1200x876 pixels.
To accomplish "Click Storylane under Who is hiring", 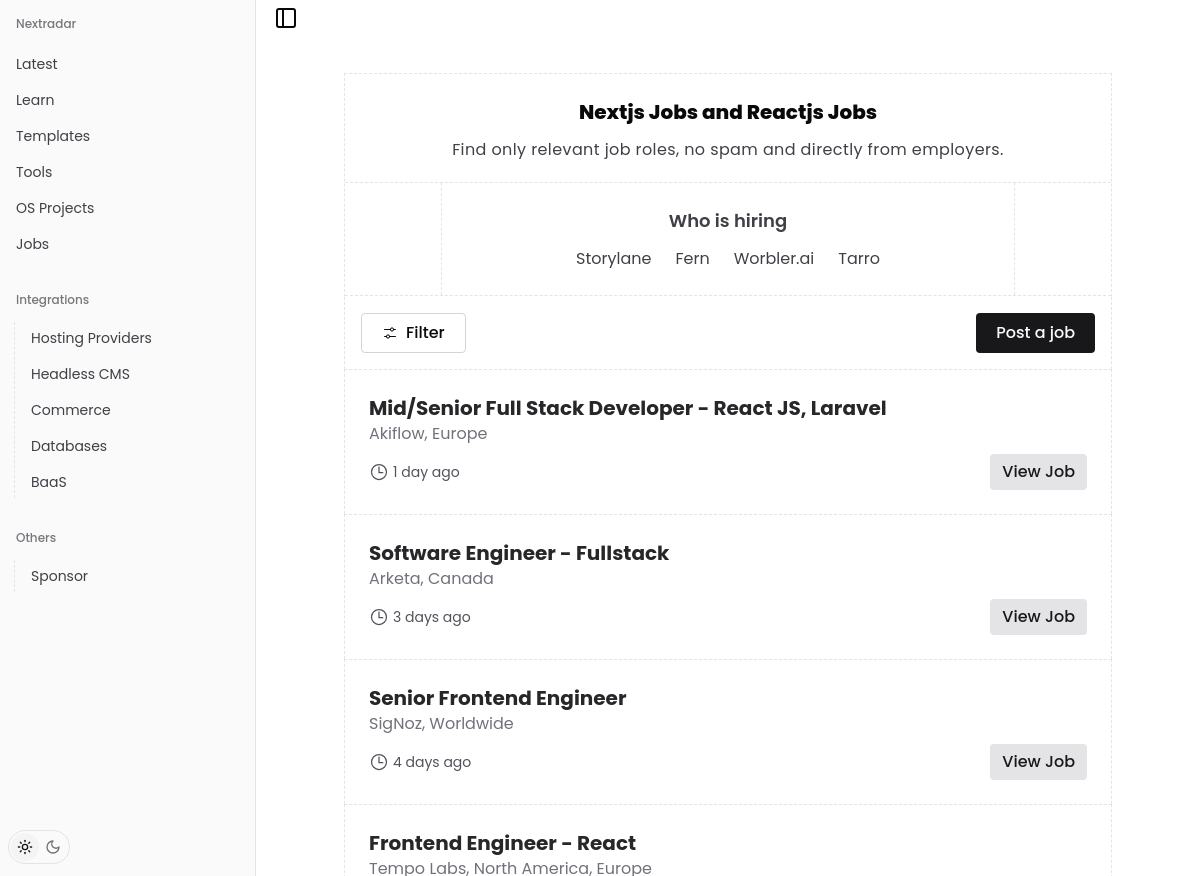I will click(613, 259).
